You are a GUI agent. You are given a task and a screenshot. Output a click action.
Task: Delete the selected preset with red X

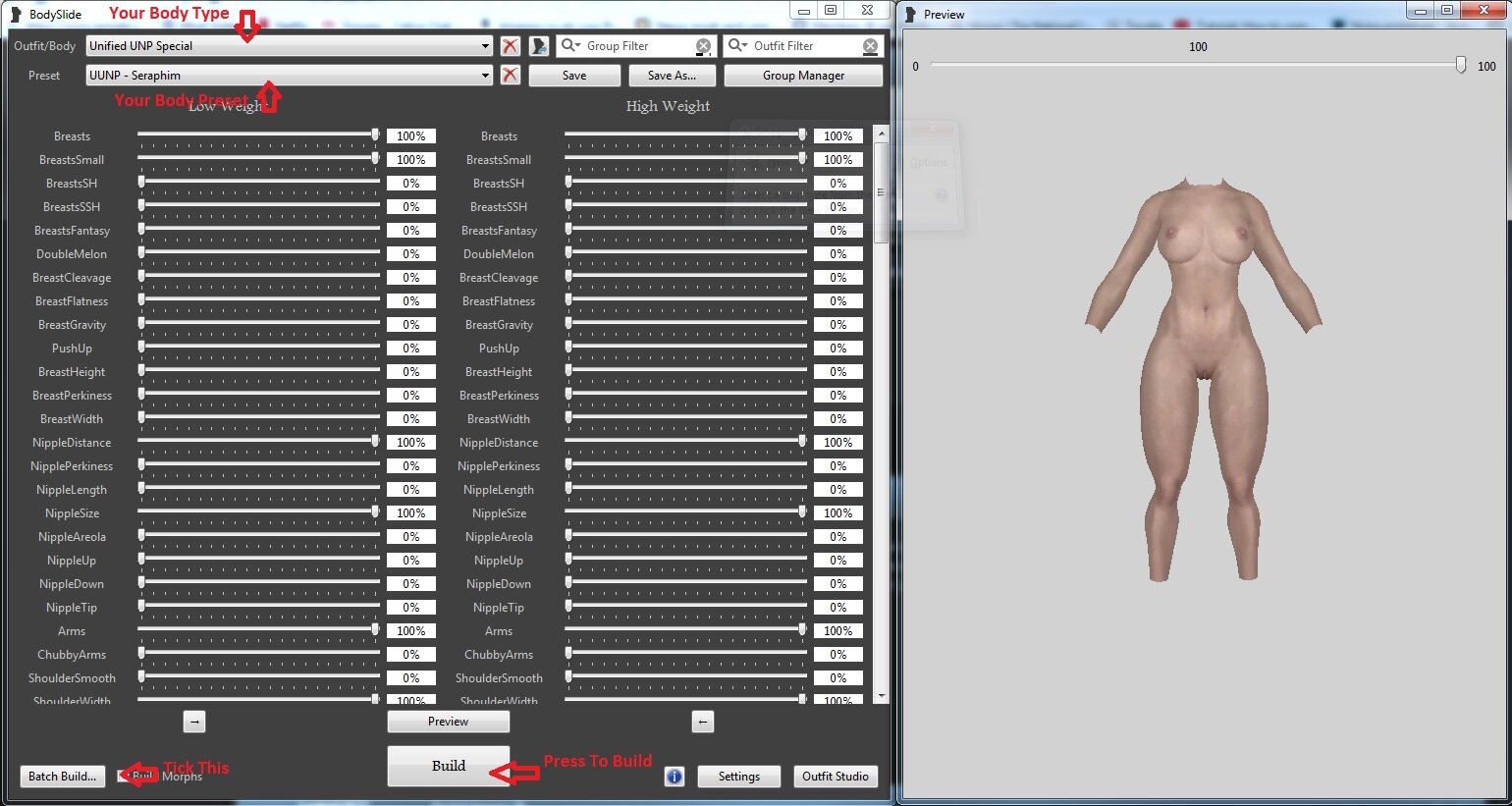[511, 76]
